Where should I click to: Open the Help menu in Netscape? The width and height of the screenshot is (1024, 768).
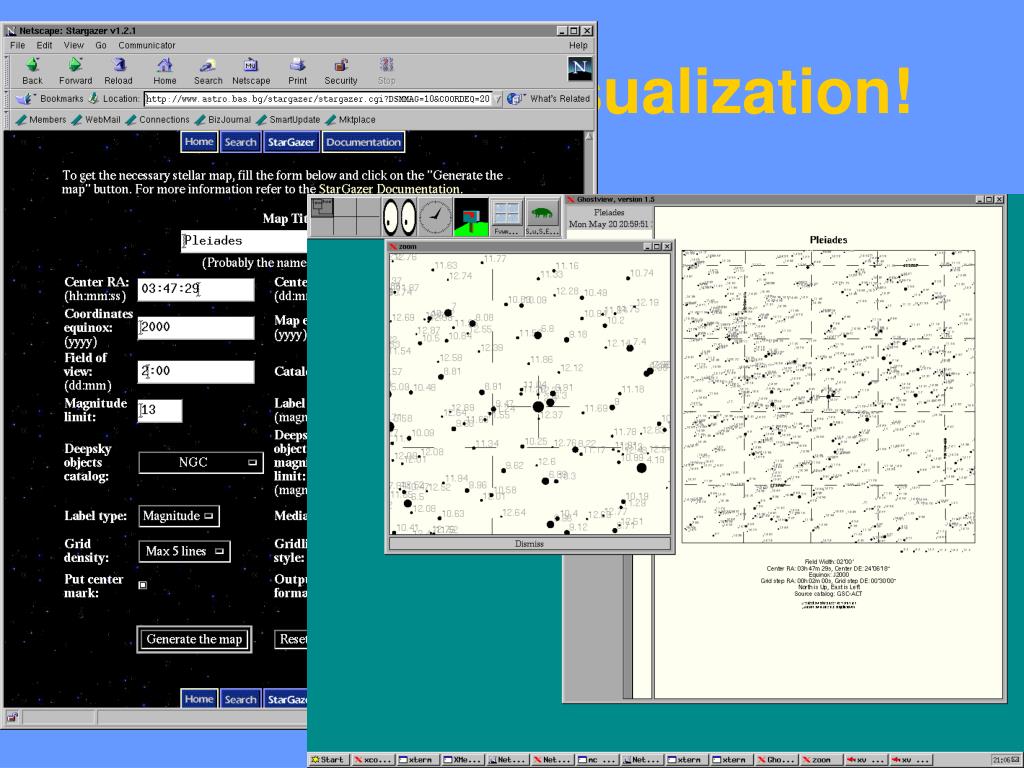pos(578,45)
